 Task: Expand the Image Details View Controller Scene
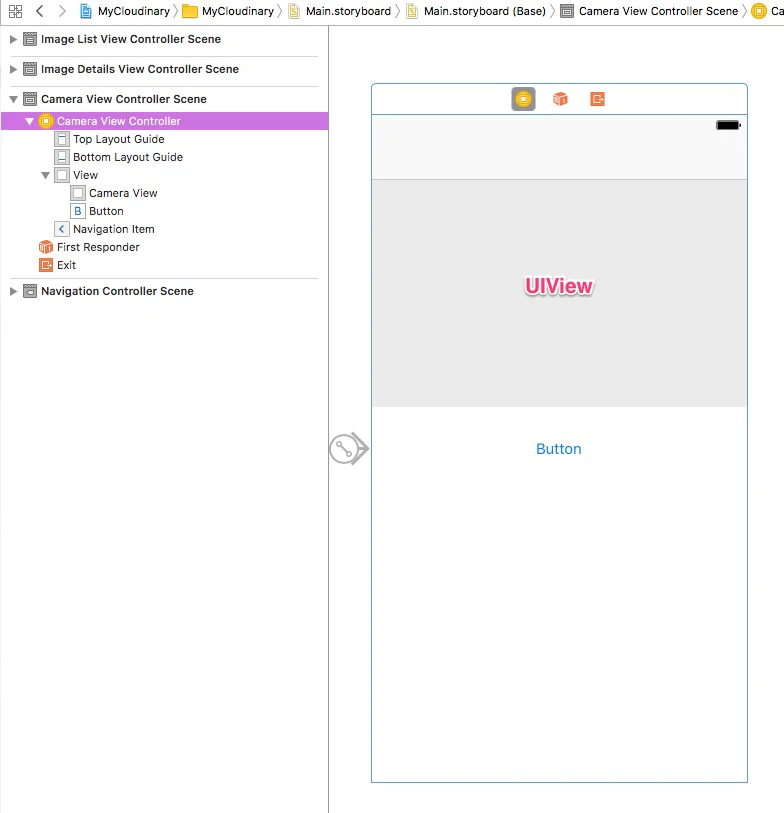tap(13, 69)
